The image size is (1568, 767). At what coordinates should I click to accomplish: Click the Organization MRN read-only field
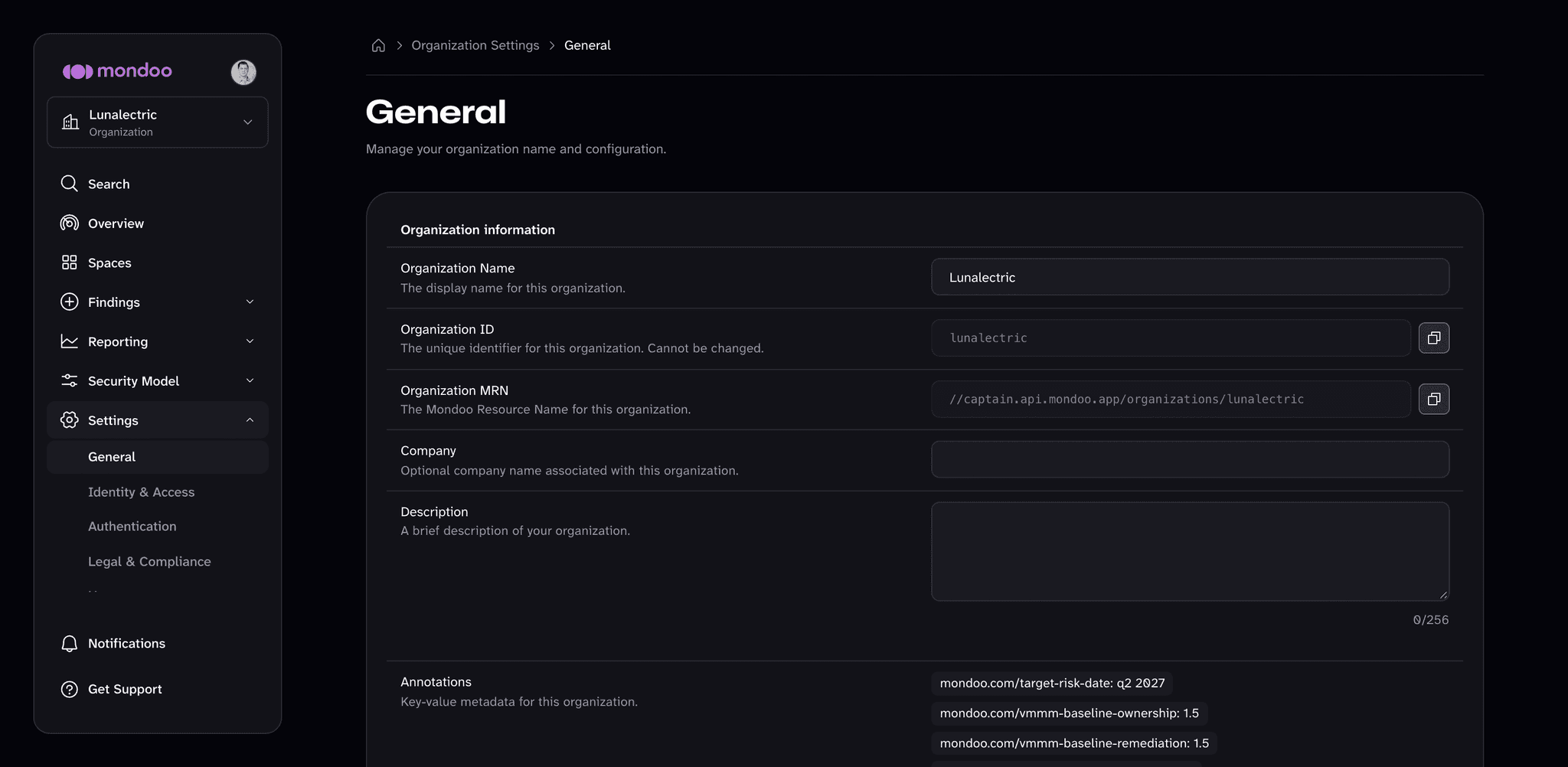pos(1171,399)
